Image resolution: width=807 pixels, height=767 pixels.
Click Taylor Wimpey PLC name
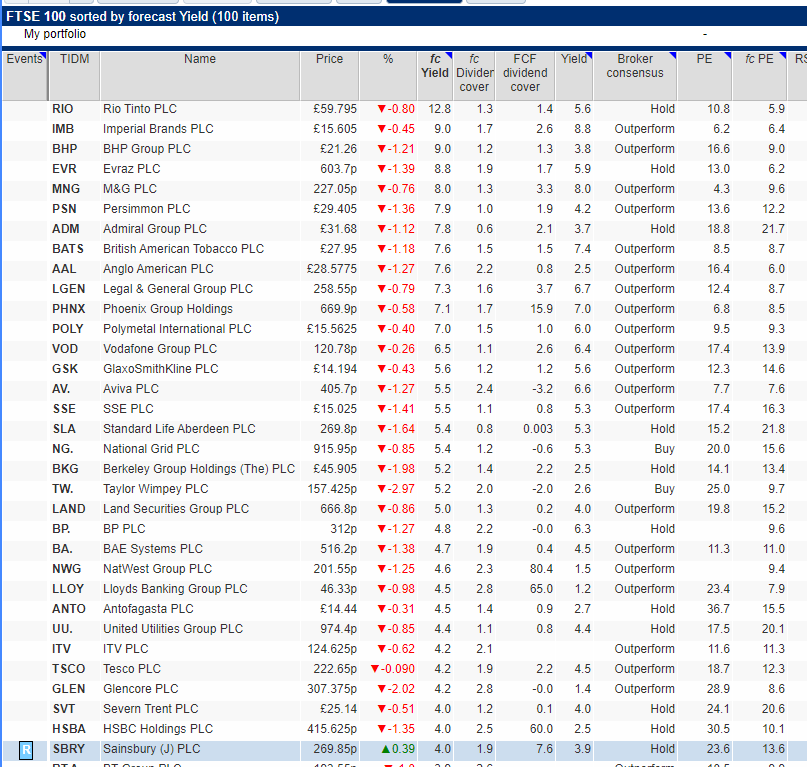[x=156, y=489]
